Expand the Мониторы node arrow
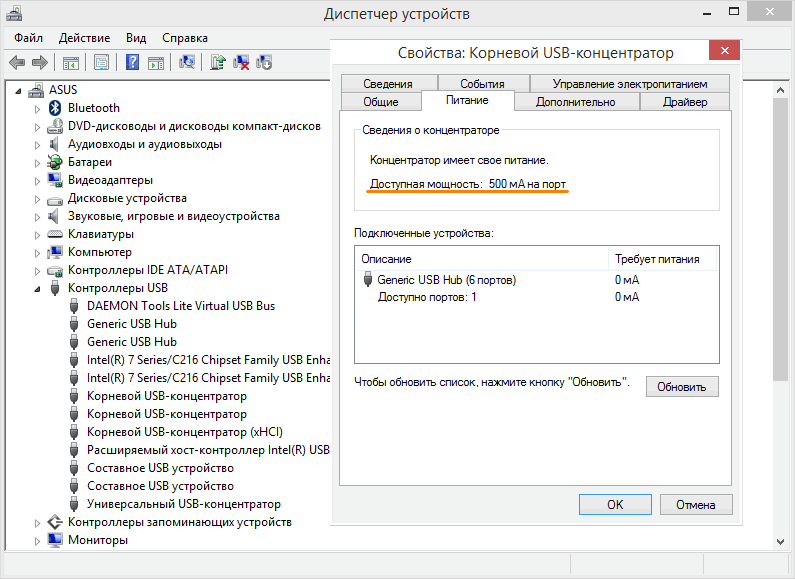Screen dimensions: 795x579 [x=37, y=540]
